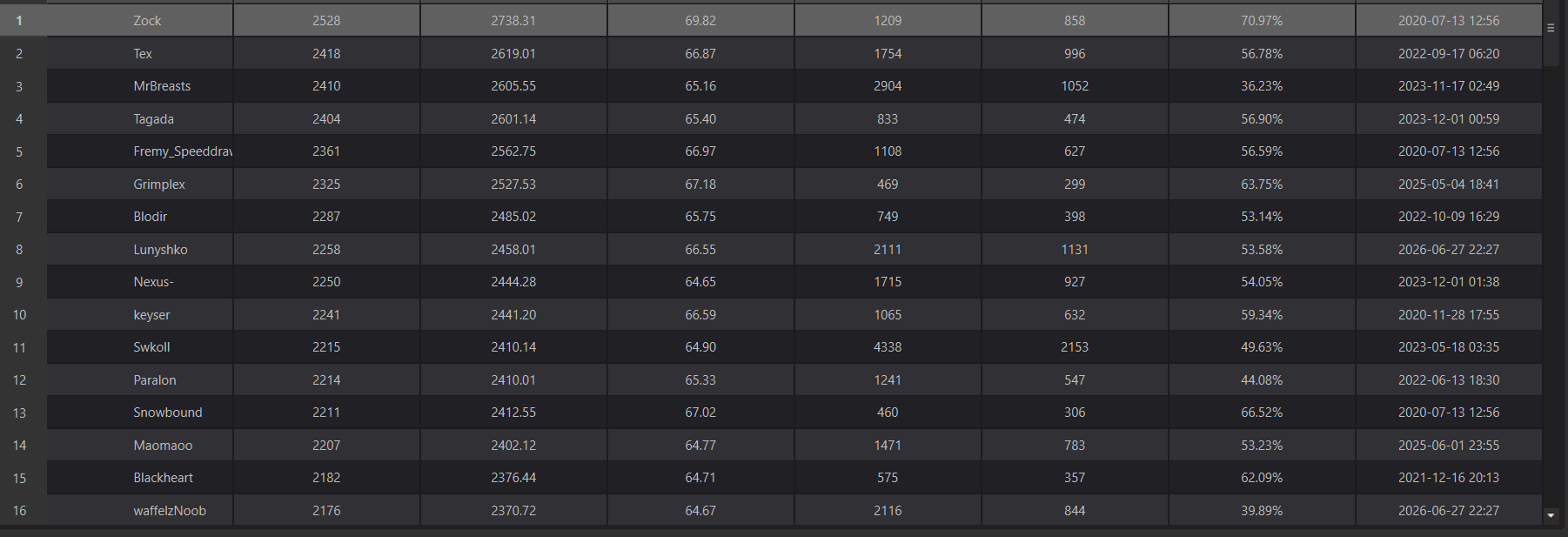This screenshot has height=537, width=1568.
Task: Select the player name Zock
Action: coord(147,21)
